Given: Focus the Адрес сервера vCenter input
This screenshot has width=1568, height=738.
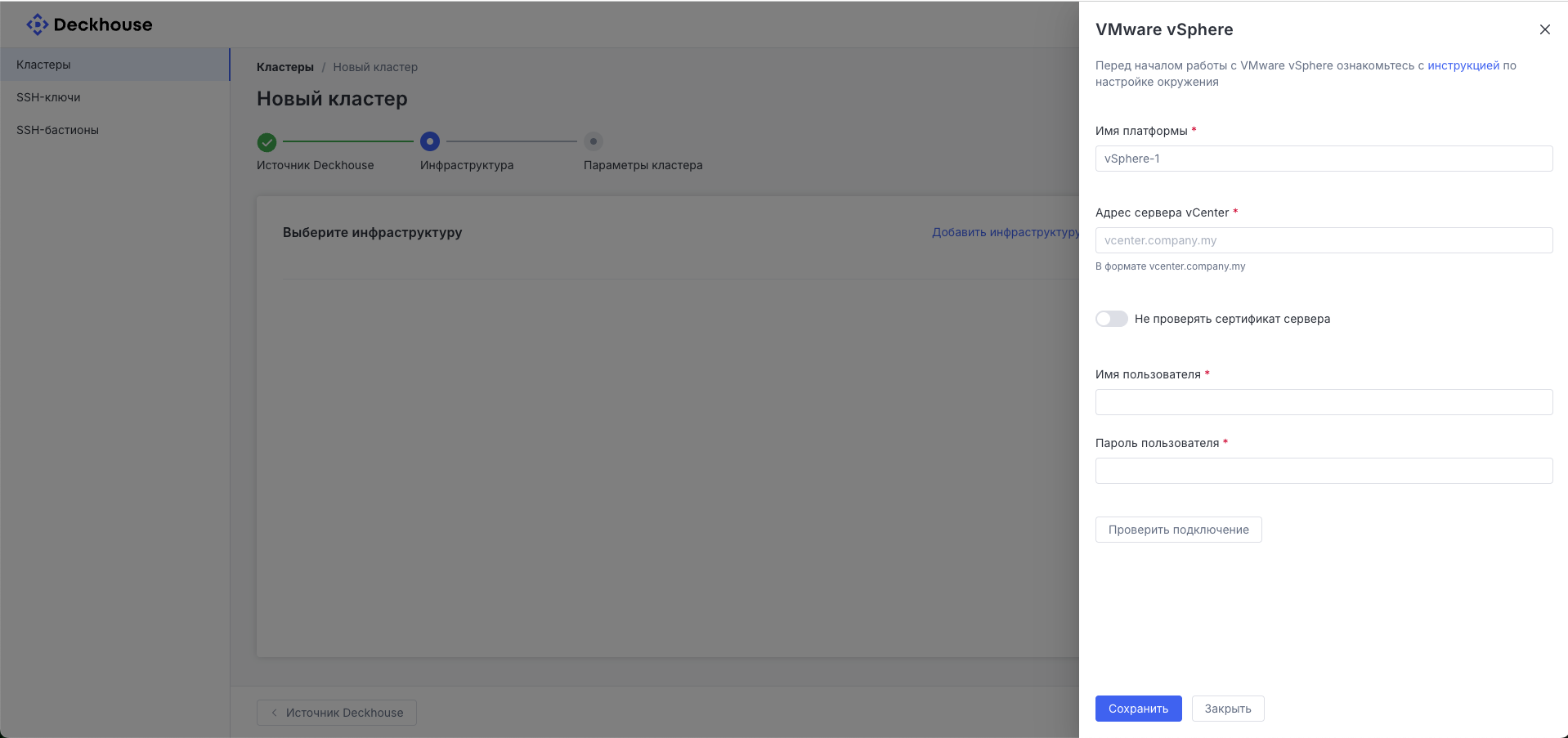Looking at the screenshot, I should (x=1324, y=240).
